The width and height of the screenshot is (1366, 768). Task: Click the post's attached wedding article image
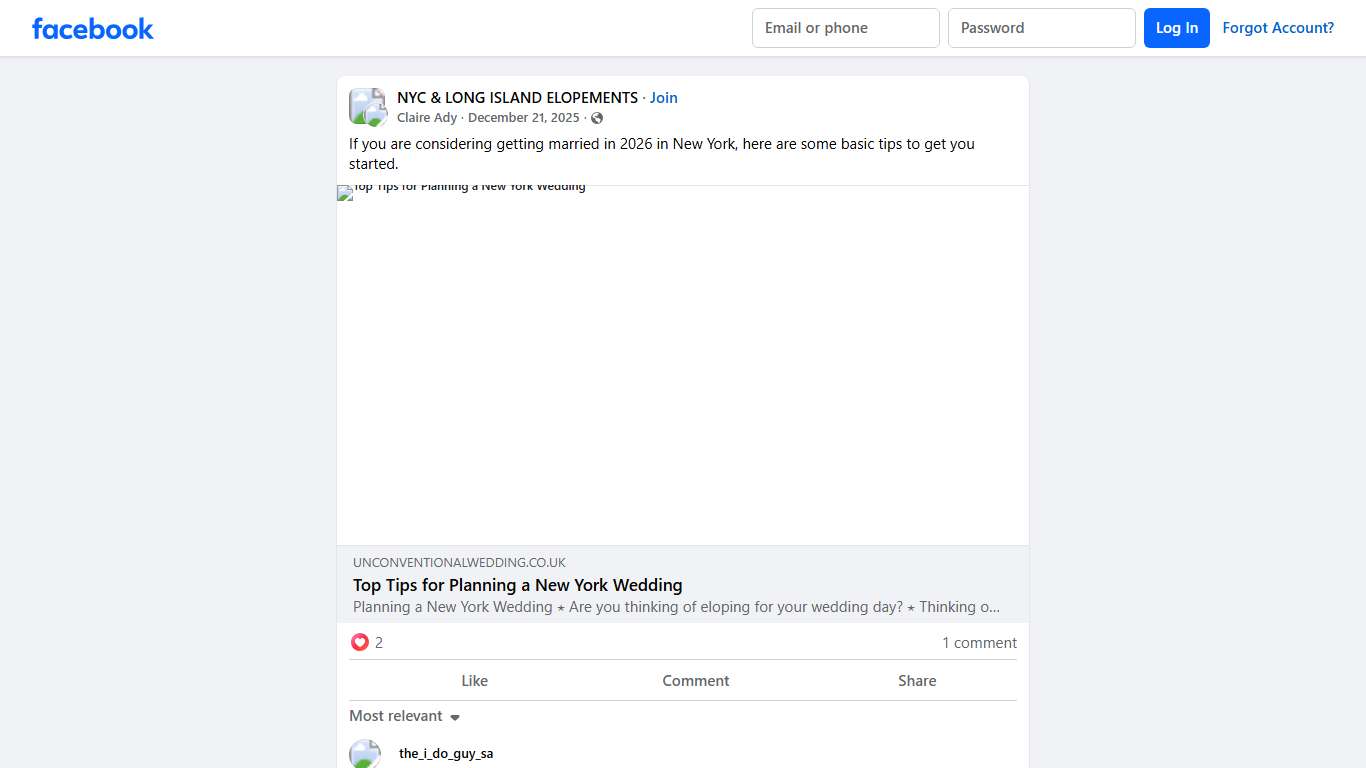[682, 363]
